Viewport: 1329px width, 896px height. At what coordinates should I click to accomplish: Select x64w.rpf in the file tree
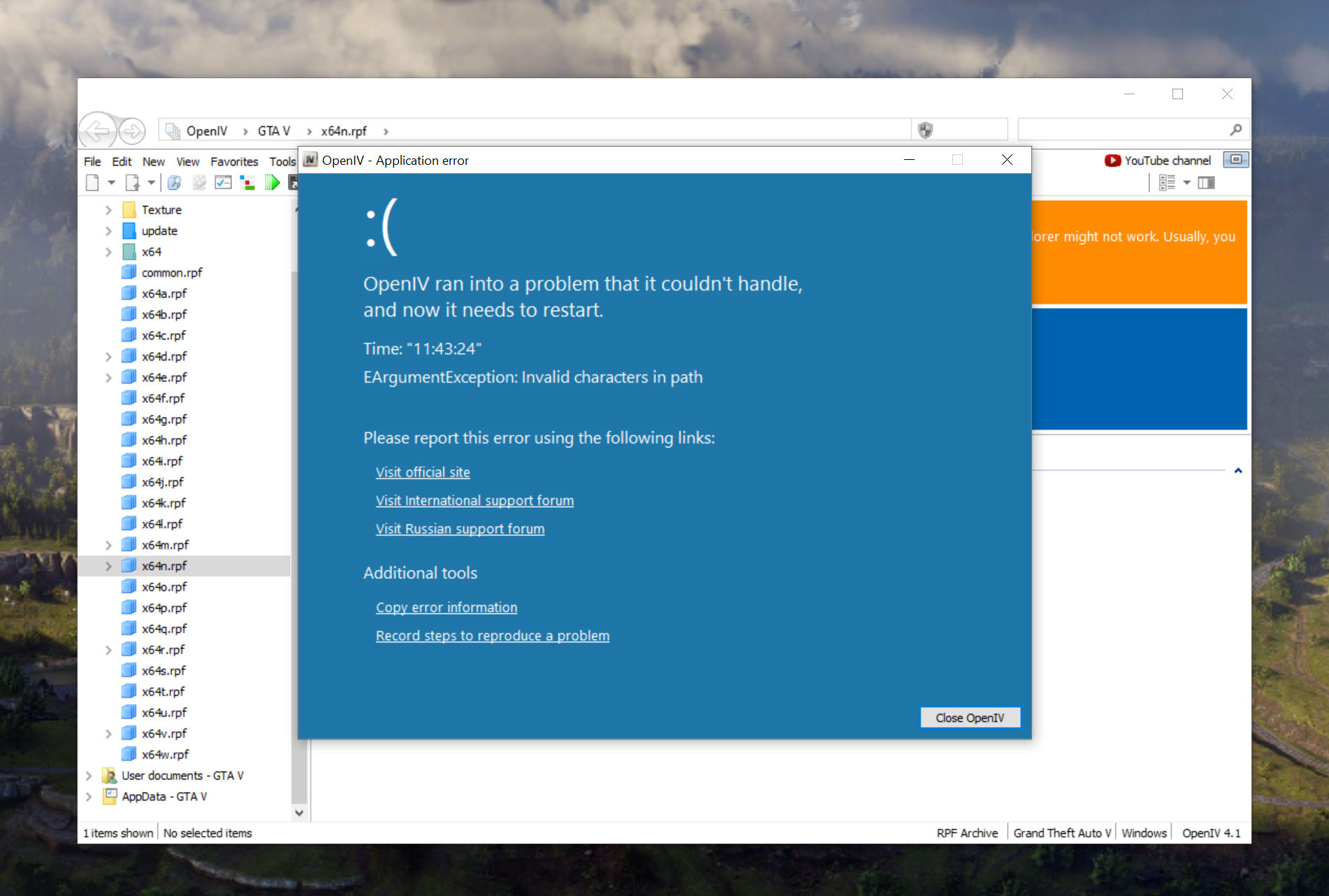click(165, 754)
